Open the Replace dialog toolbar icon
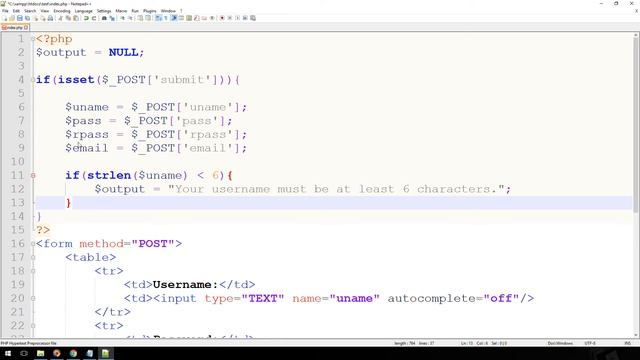Screen dimensions: 640x360 click(x=112, y=18)
